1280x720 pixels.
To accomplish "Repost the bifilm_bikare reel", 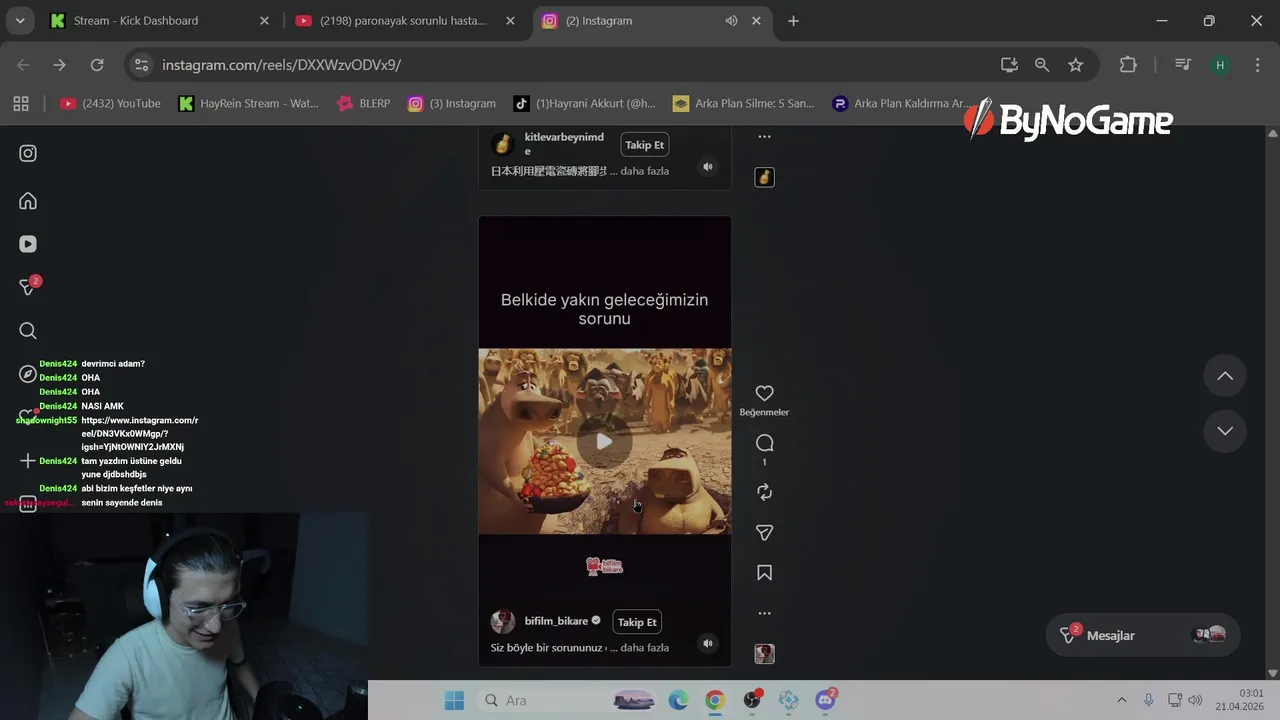I will 764,492.
